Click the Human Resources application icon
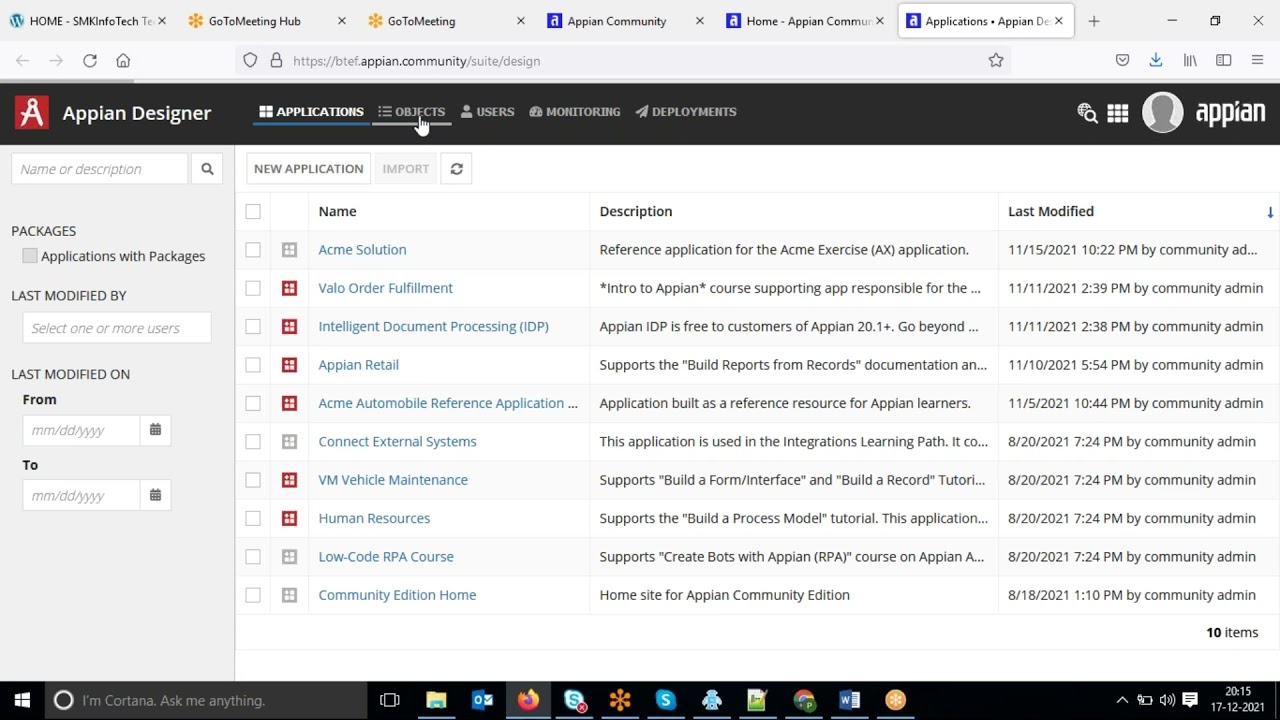 [289, 518]
